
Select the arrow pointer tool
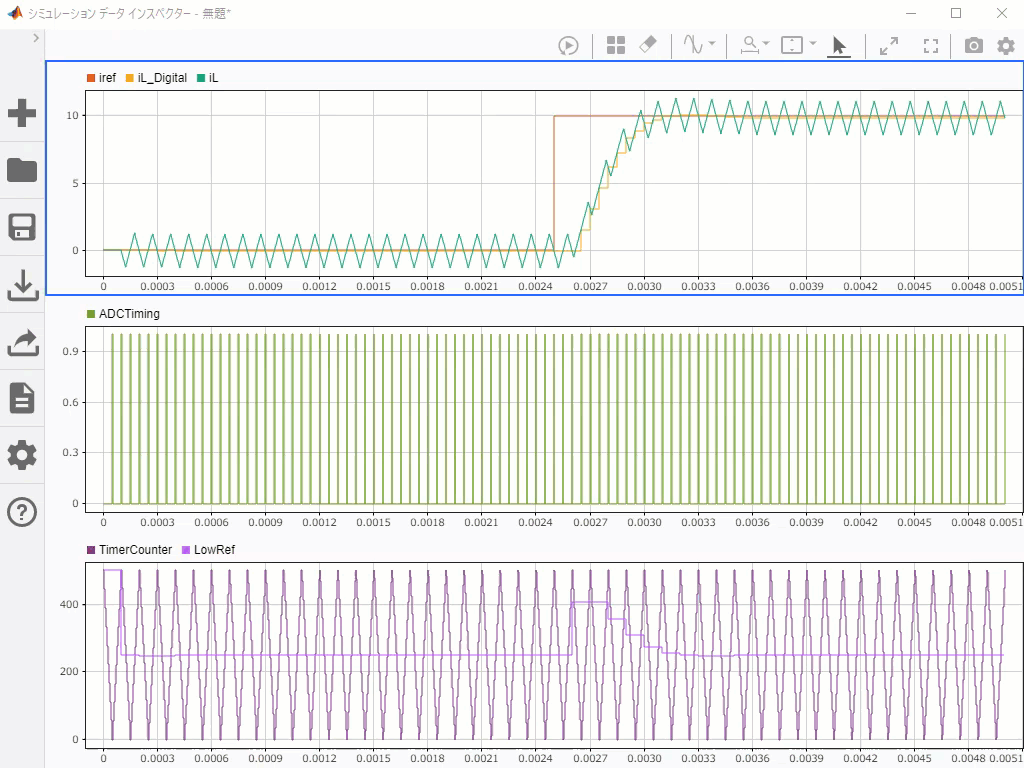click(x=839, y=45)
